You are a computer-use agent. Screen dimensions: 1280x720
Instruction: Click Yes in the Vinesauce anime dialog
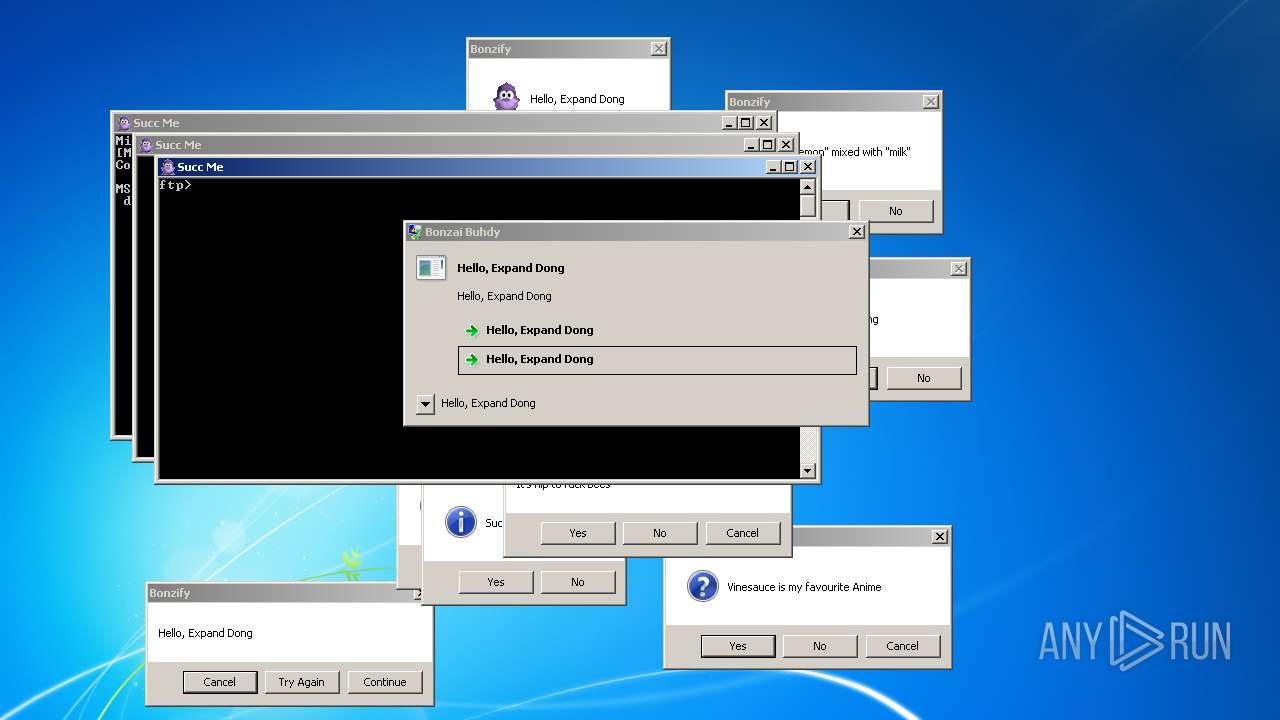[x=738, y=646]
